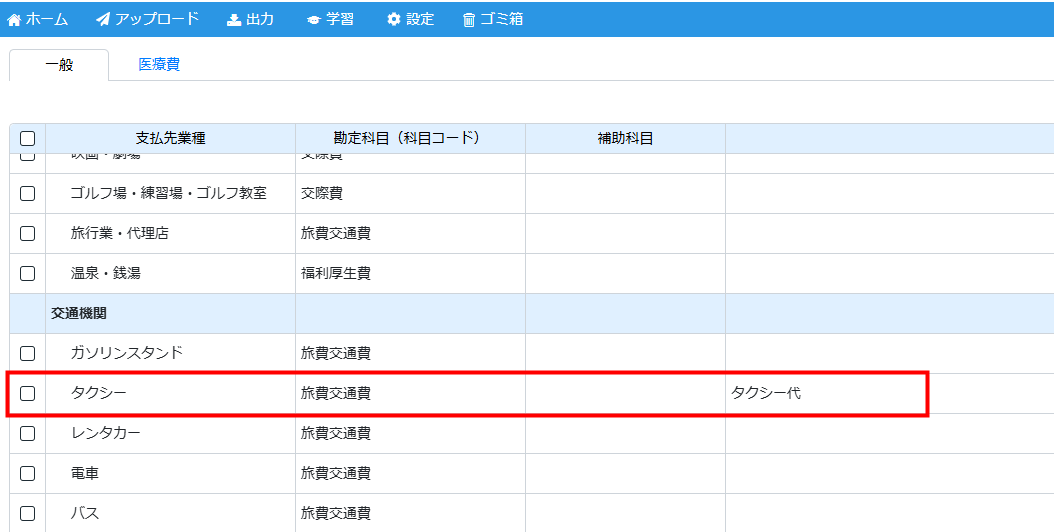
Task: Click the Upload paper plane icon
Action: point(103,20)
